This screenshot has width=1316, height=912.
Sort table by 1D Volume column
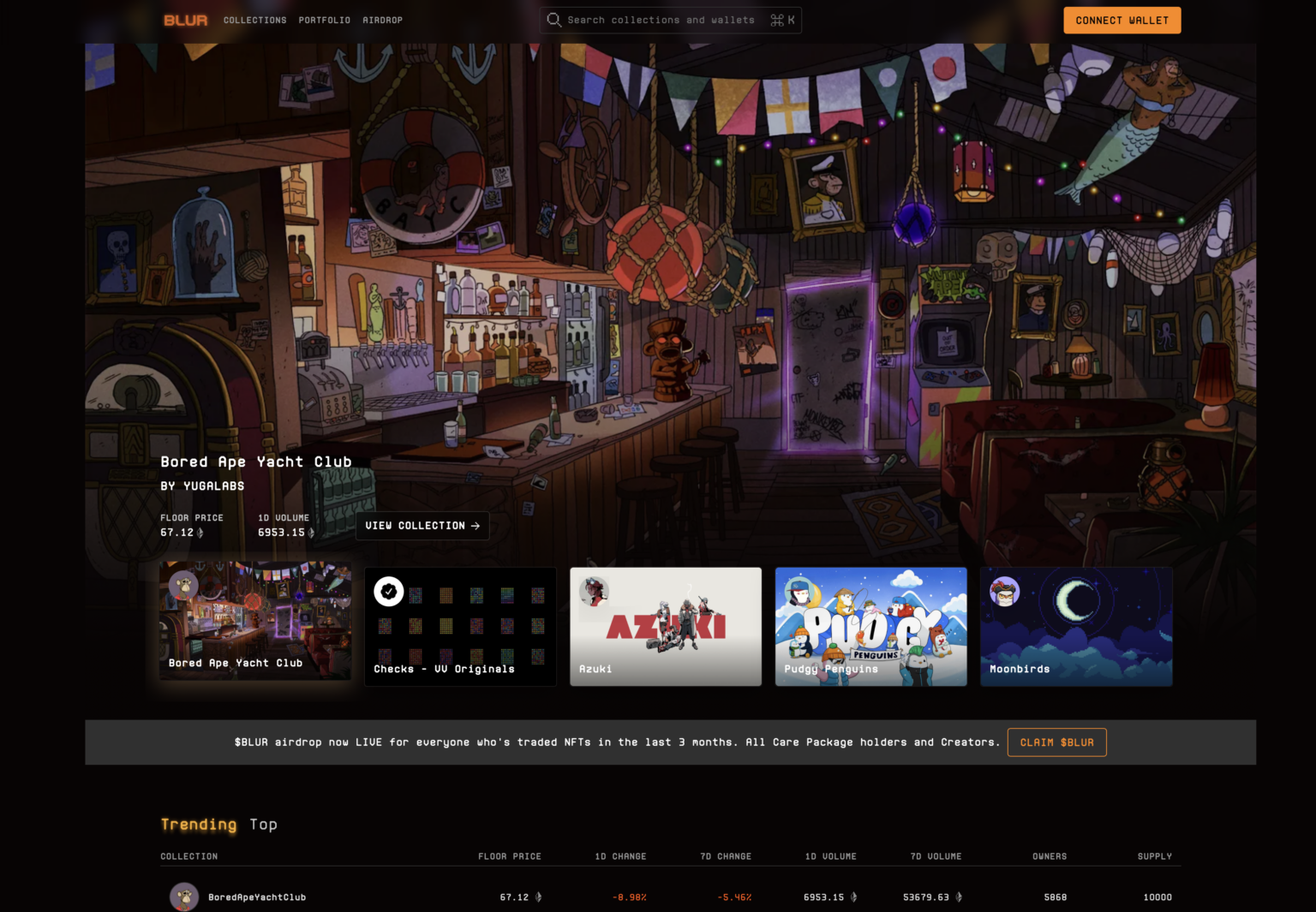coord(830,856)
